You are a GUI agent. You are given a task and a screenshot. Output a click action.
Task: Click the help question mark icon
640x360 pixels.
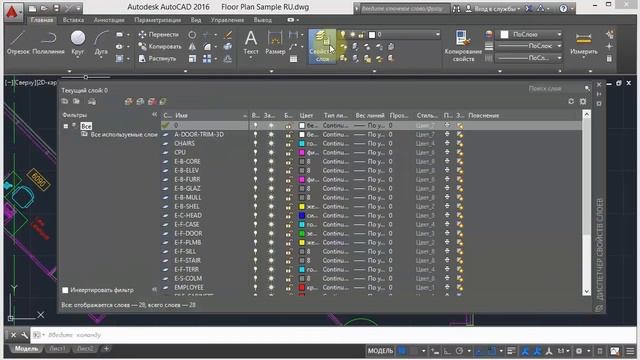563,8
